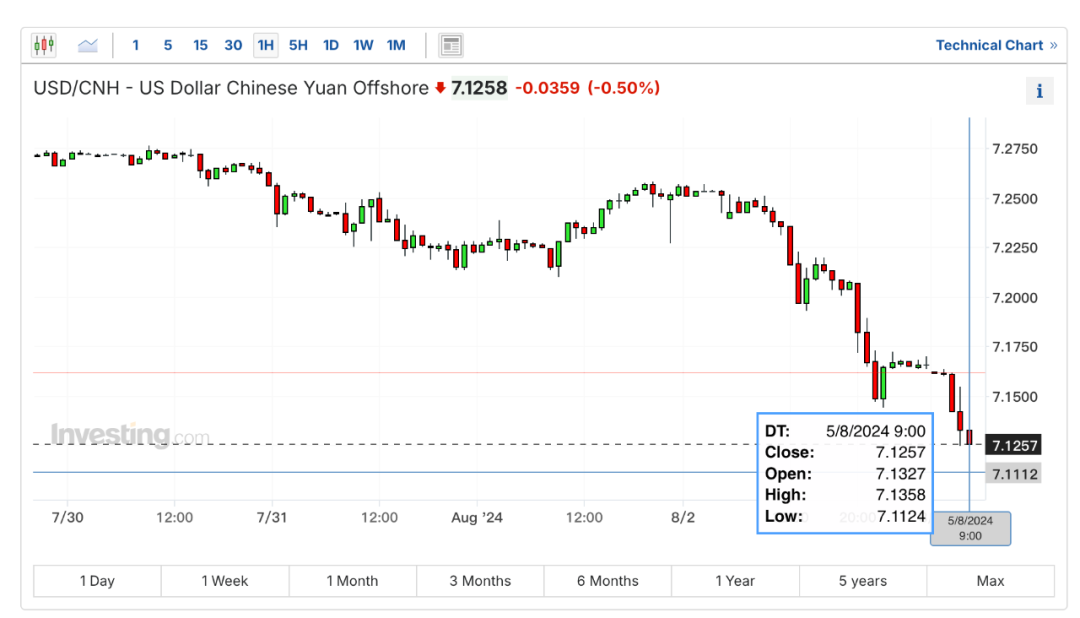1080x618 pixels.
Task: Choose the 15 minute interval
Action: coord(200,45)
